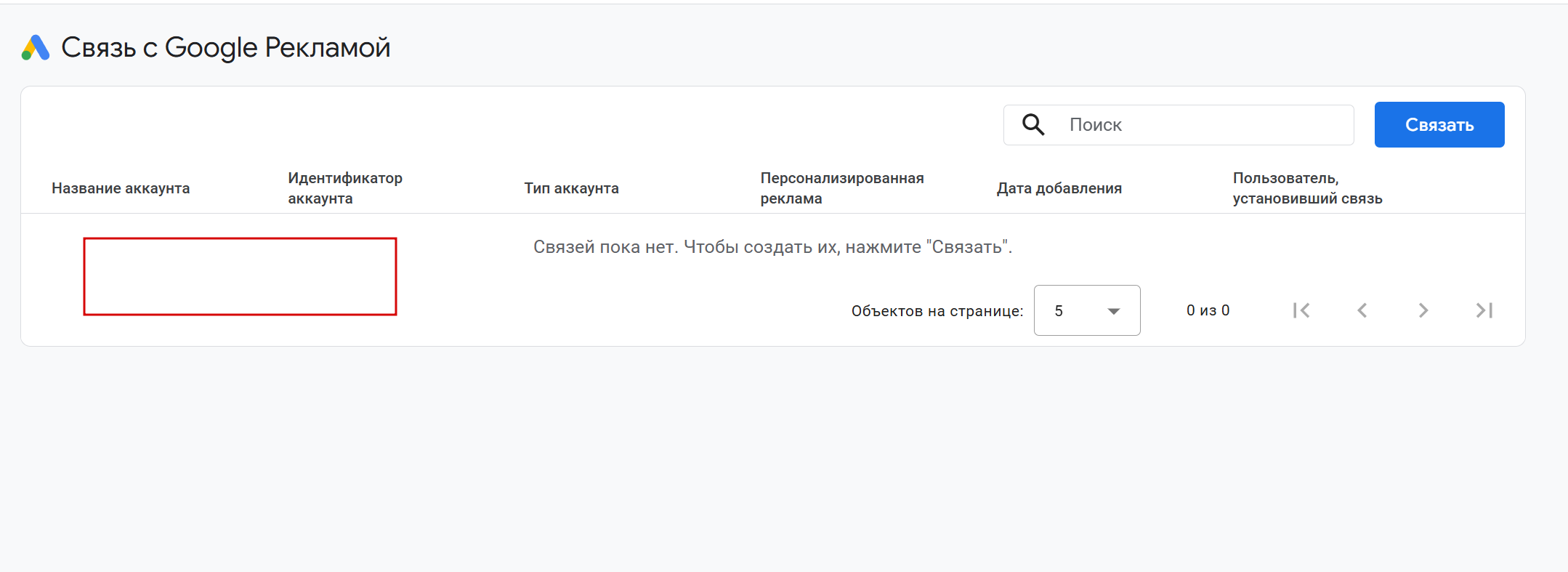
Task: Click the Название аккаунта column header
Action: (x=121, y=188)
